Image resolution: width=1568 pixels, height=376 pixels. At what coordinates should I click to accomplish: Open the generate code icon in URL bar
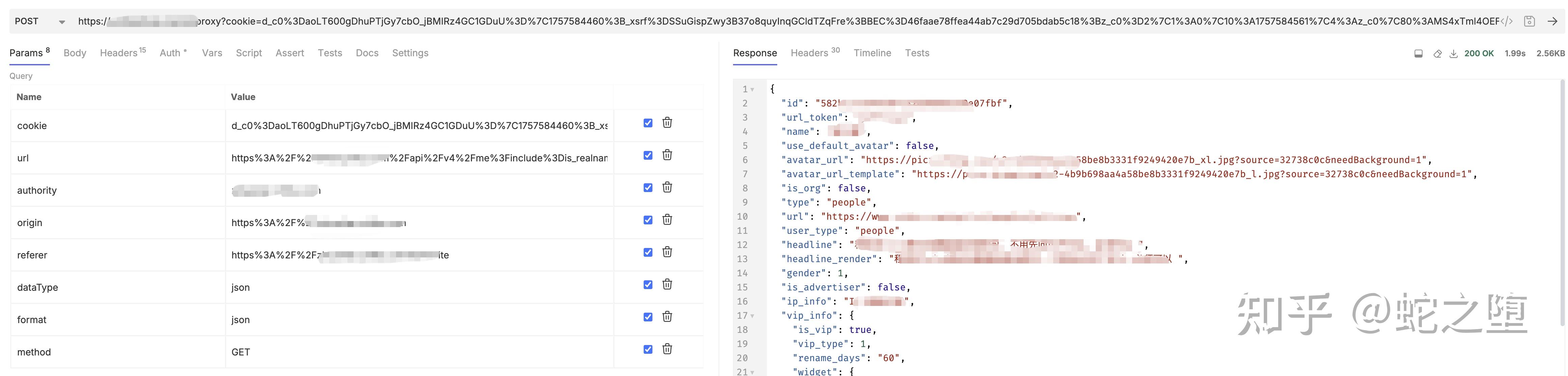[x=1507, y=21]
